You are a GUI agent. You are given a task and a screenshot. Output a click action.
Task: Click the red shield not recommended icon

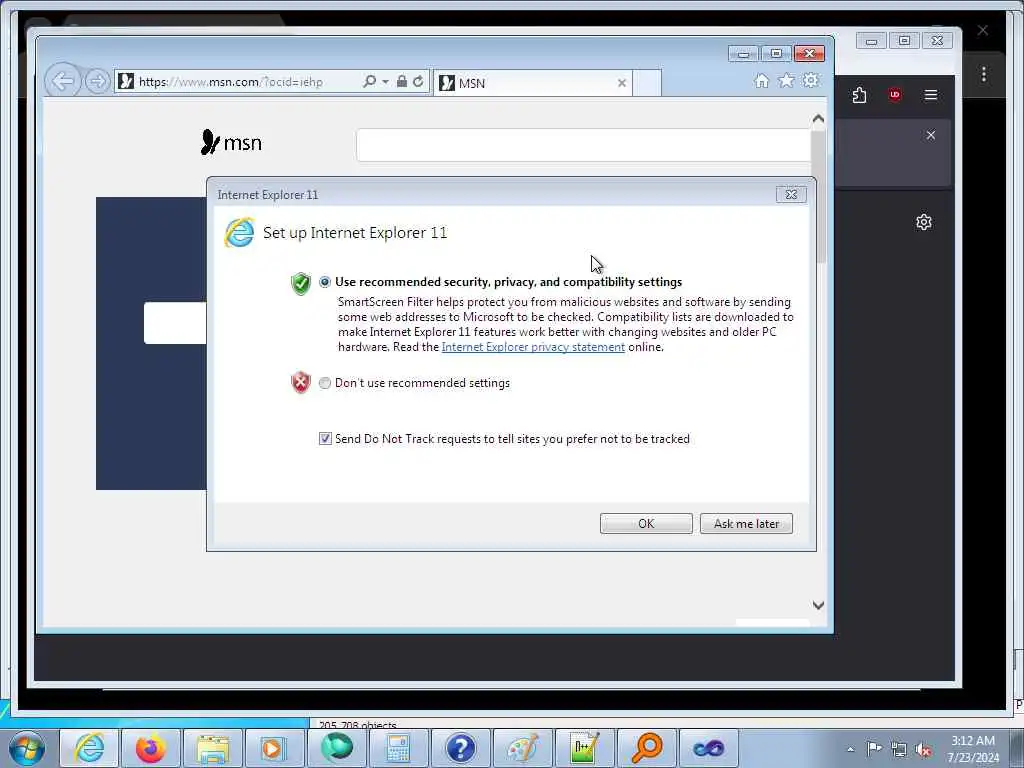click(300, 383)
